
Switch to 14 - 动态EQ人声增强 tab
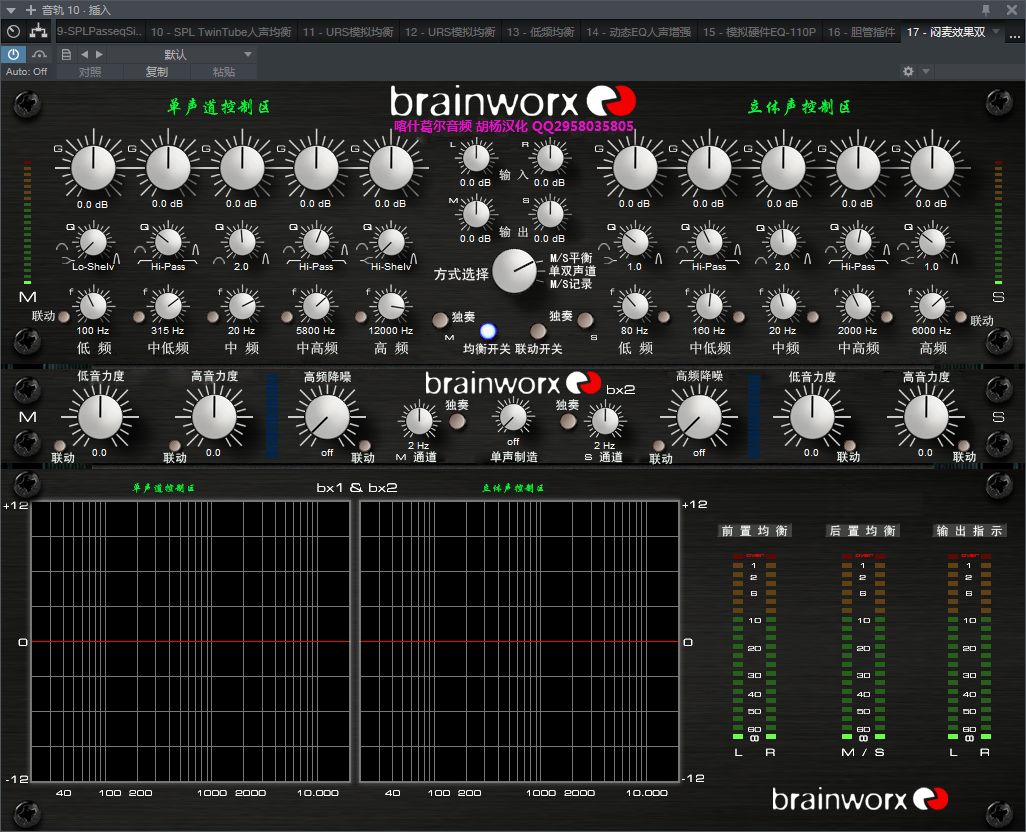point(638,32)
